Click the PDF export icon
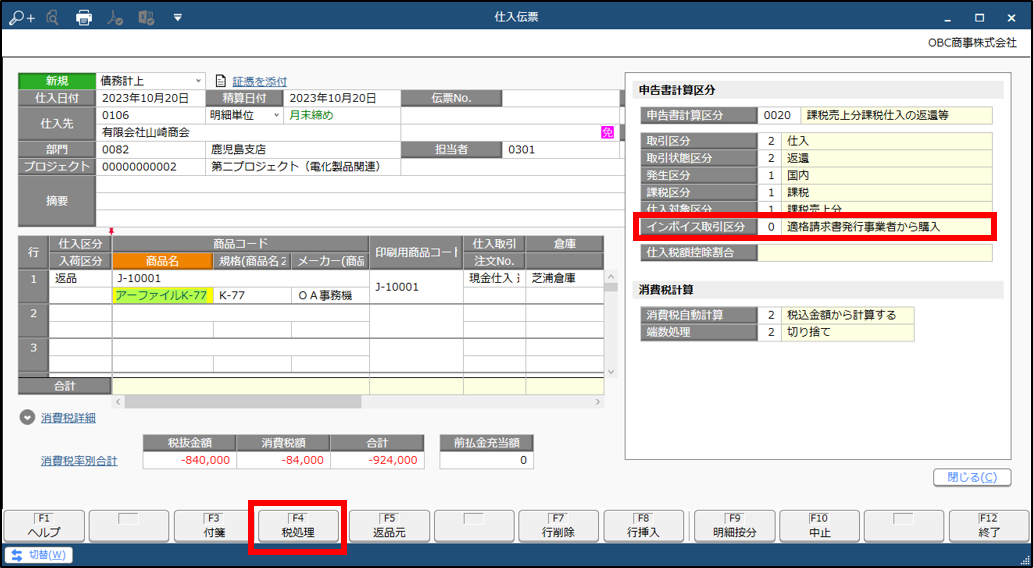The image size is (1033, 568). (x=115, y=18)
